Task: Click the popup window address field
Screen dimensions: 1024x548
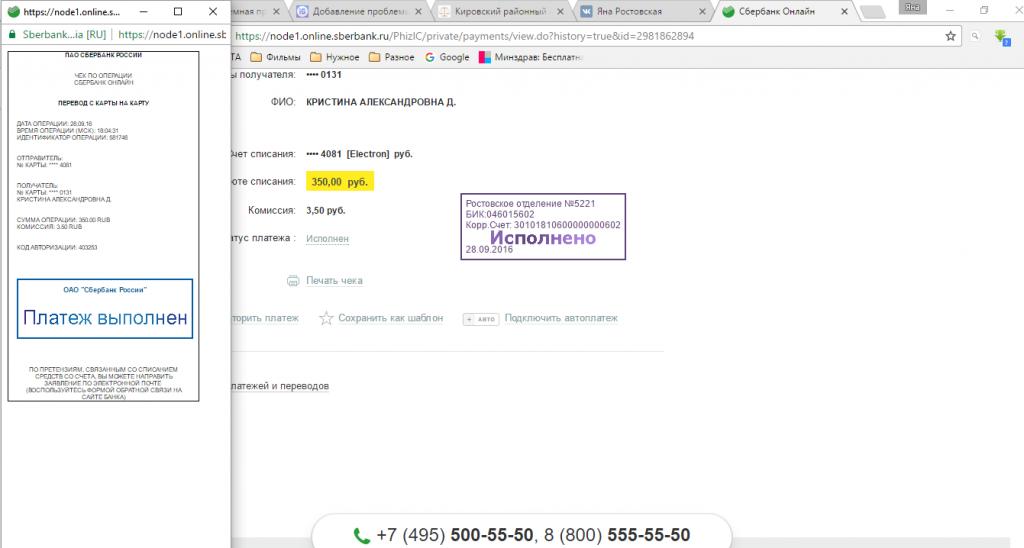Action: [172, 35]
